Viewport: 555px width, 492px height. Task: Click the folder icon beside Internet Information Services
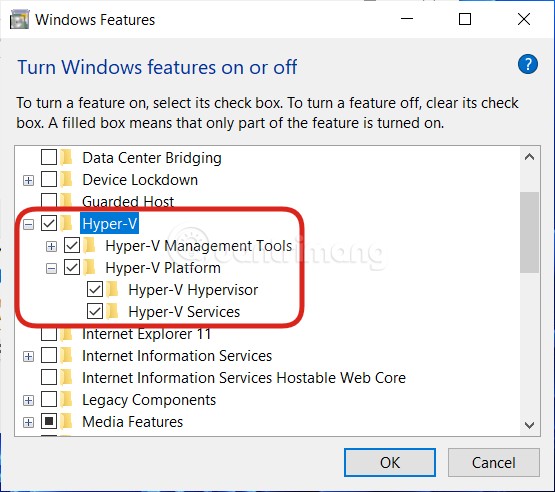[x=66, y=356]
